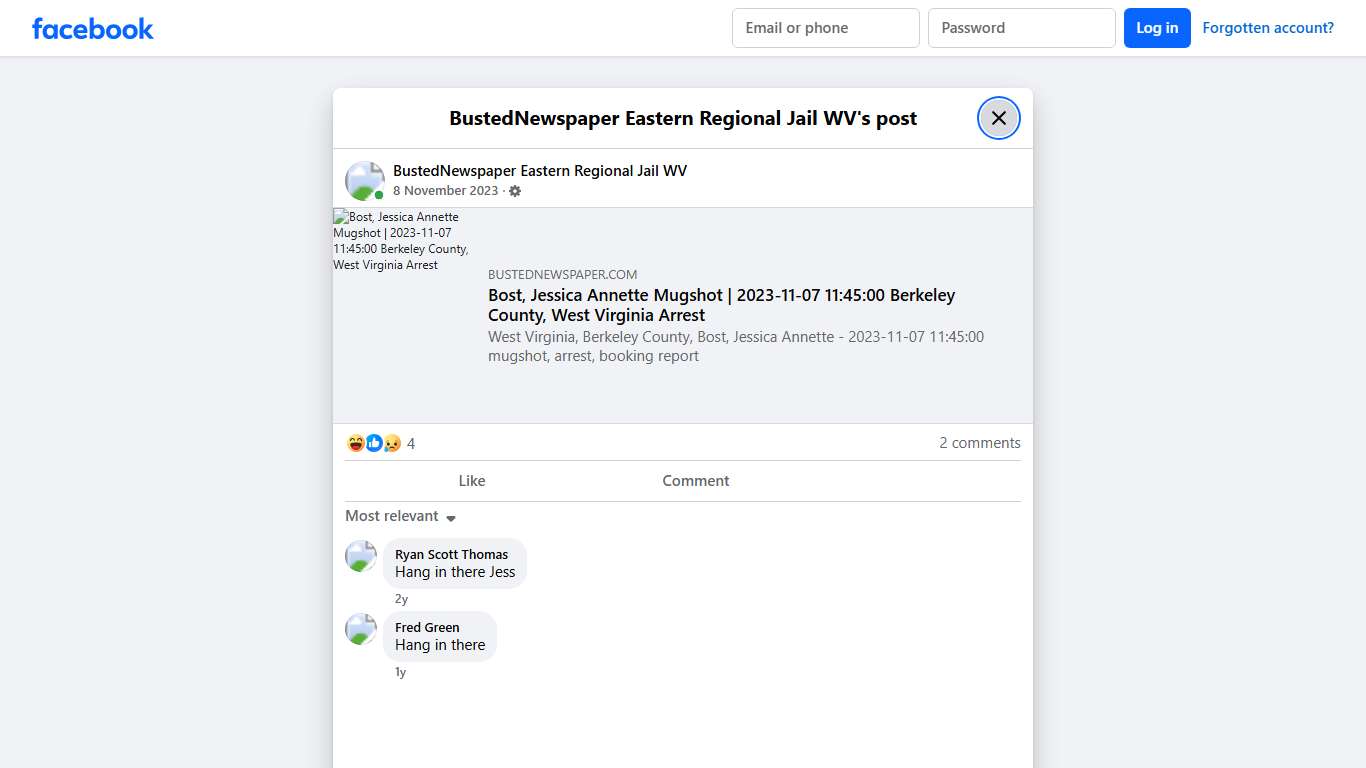Open the post privacy gear icon
The height and width of the screenshot is (768, 1366).
pos(515,191)
